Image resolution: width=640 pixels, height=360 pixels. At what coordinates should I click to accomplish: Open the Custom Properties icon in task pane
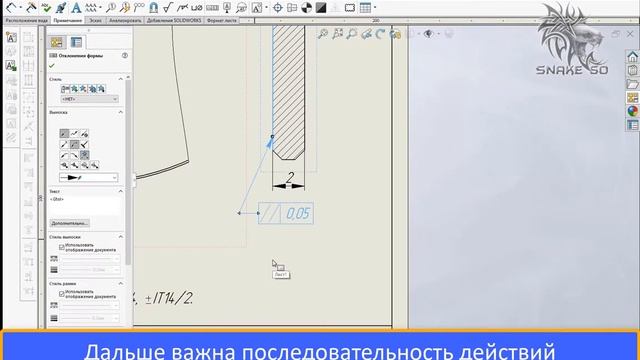632,125
